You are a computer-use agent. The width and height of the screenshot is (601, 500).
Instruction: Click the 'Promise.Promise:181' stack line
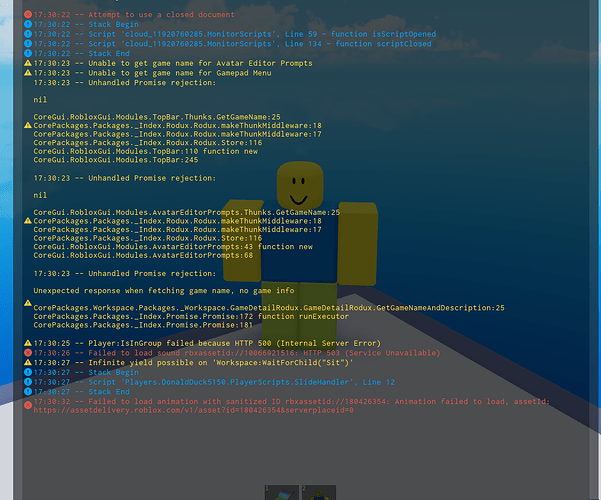tap(143, 325)
